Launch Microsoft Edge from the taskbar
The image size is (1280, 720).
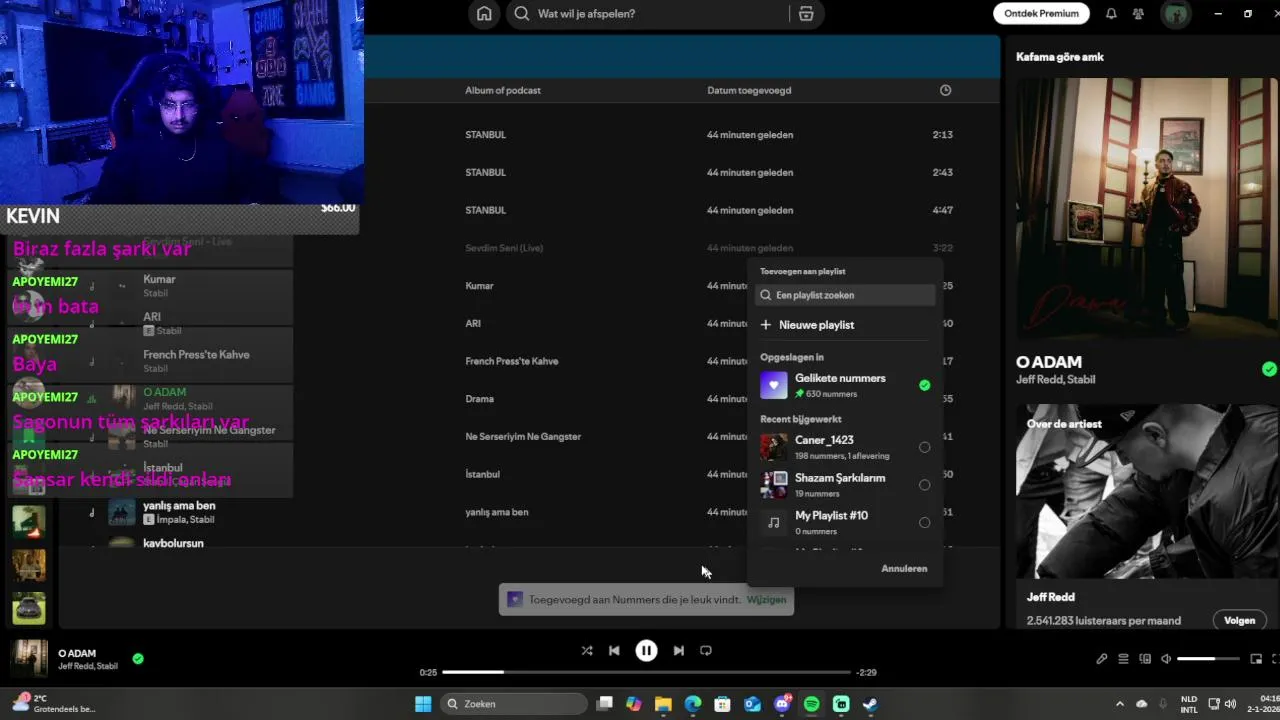pyautogui.click(x=693, y=704)
